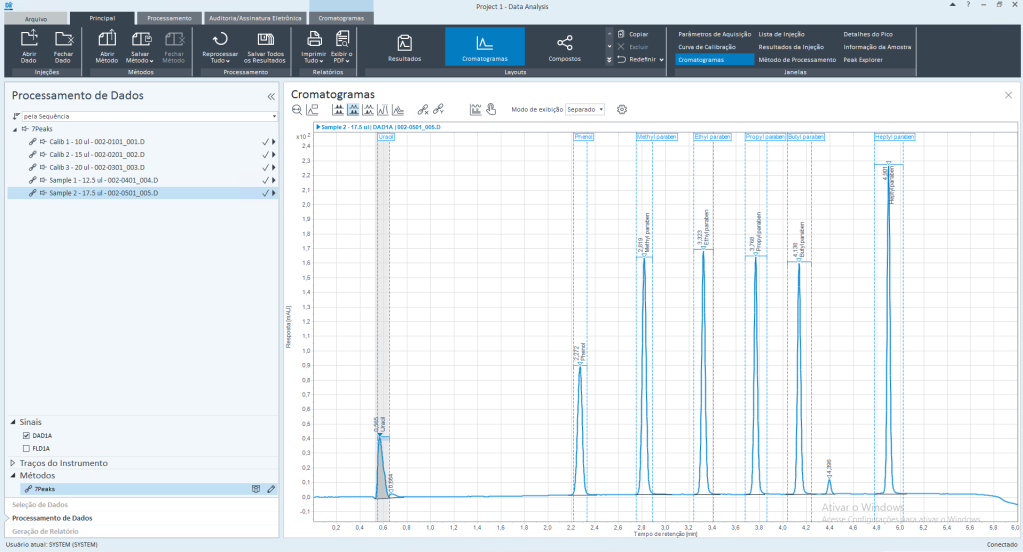Click the Fechar Dado icon
The height and width of the screenshot is (552, 1023).
[63, 39]
